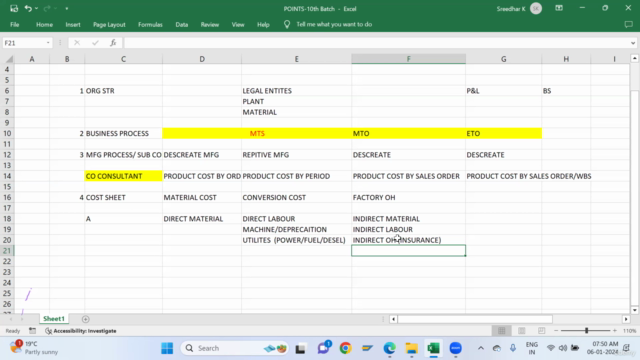Viewport: 640px width, 360px height.
Task: Open Google Chrome from taskbar
Action: coord(345,348)
